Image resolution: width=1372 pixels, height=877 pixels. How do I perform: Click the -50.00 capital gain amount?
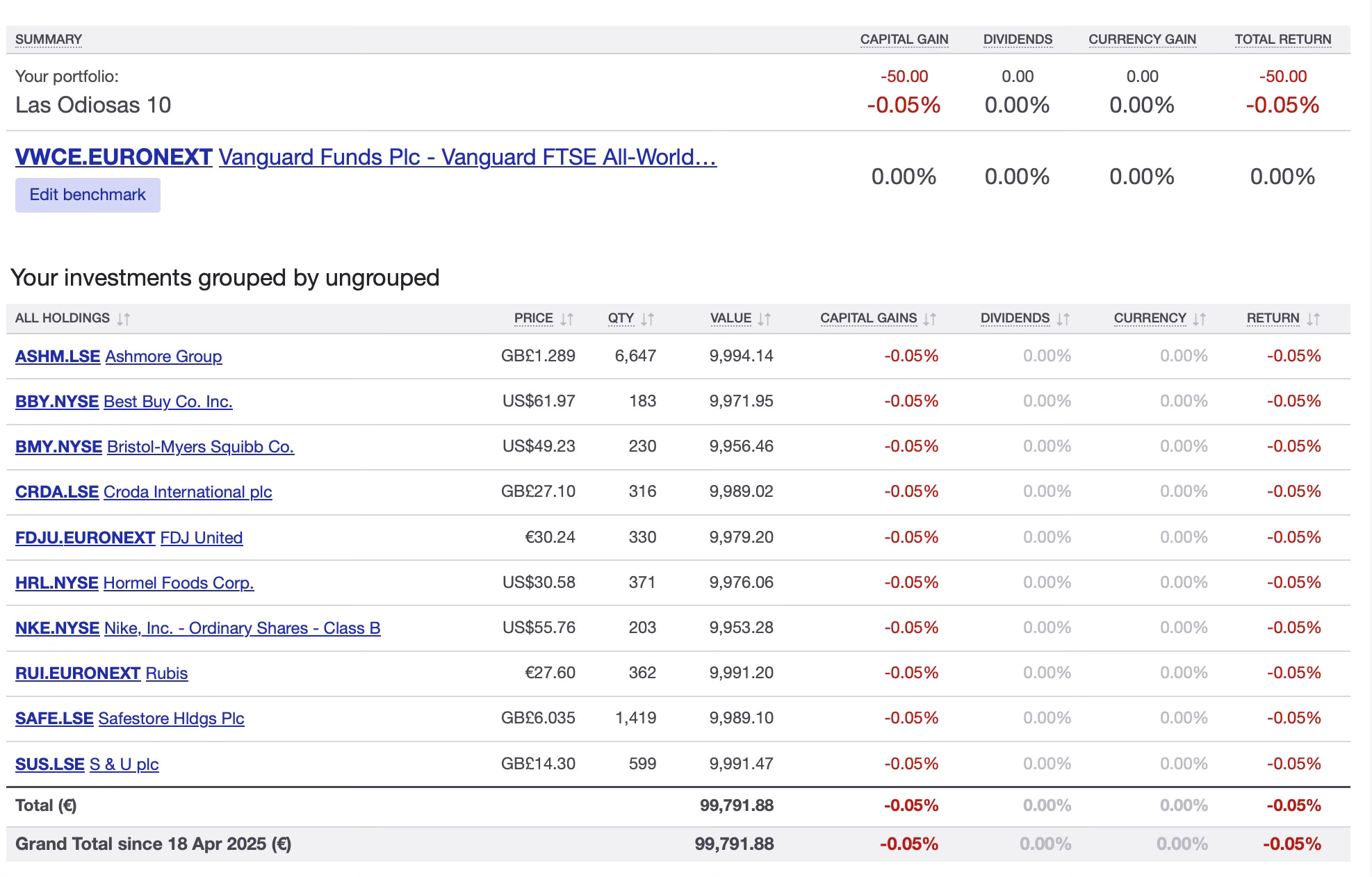904,76
